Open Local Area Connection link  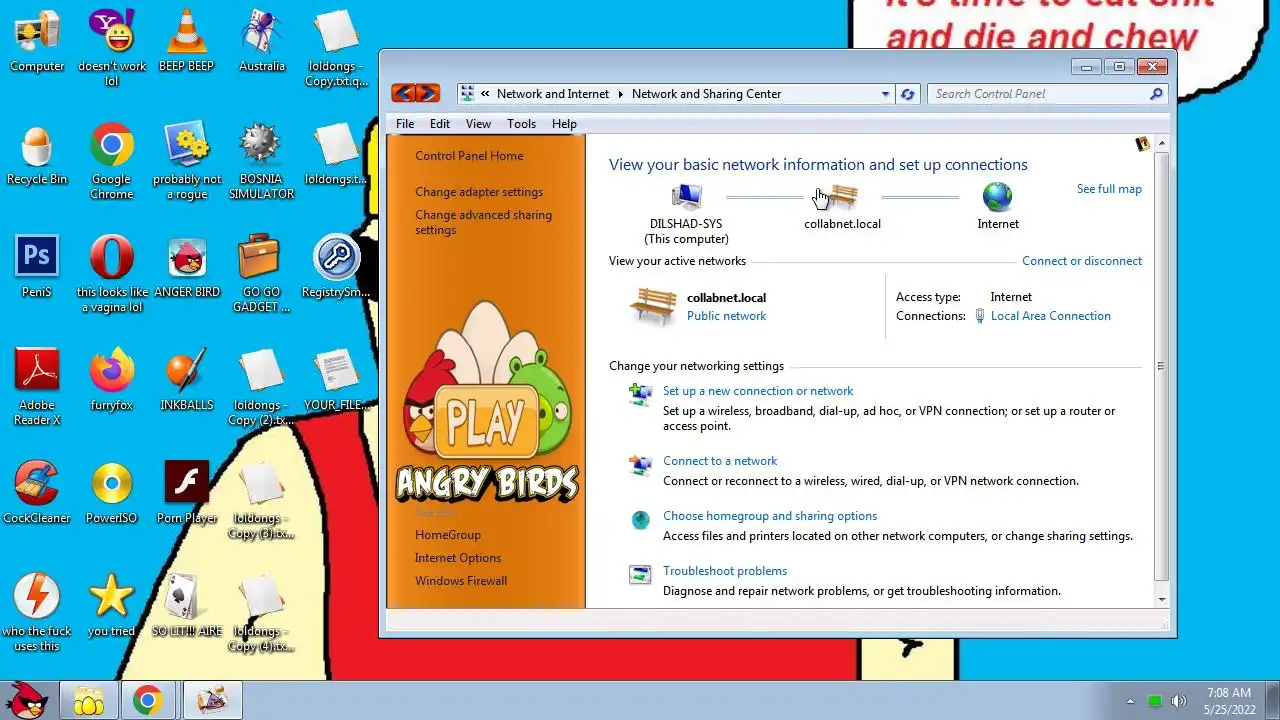pyautogui.click(x=1050, y=316)
